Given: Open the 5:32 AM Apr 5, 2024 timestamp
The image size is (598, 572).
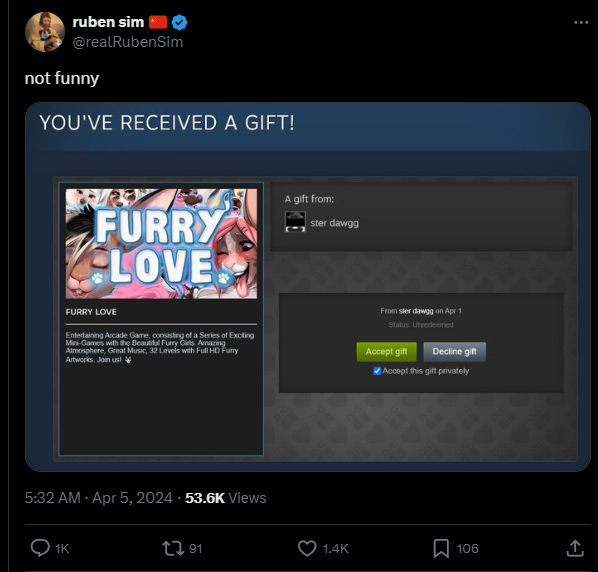Looking at the screenshot, I should click(x=99, y=498).
